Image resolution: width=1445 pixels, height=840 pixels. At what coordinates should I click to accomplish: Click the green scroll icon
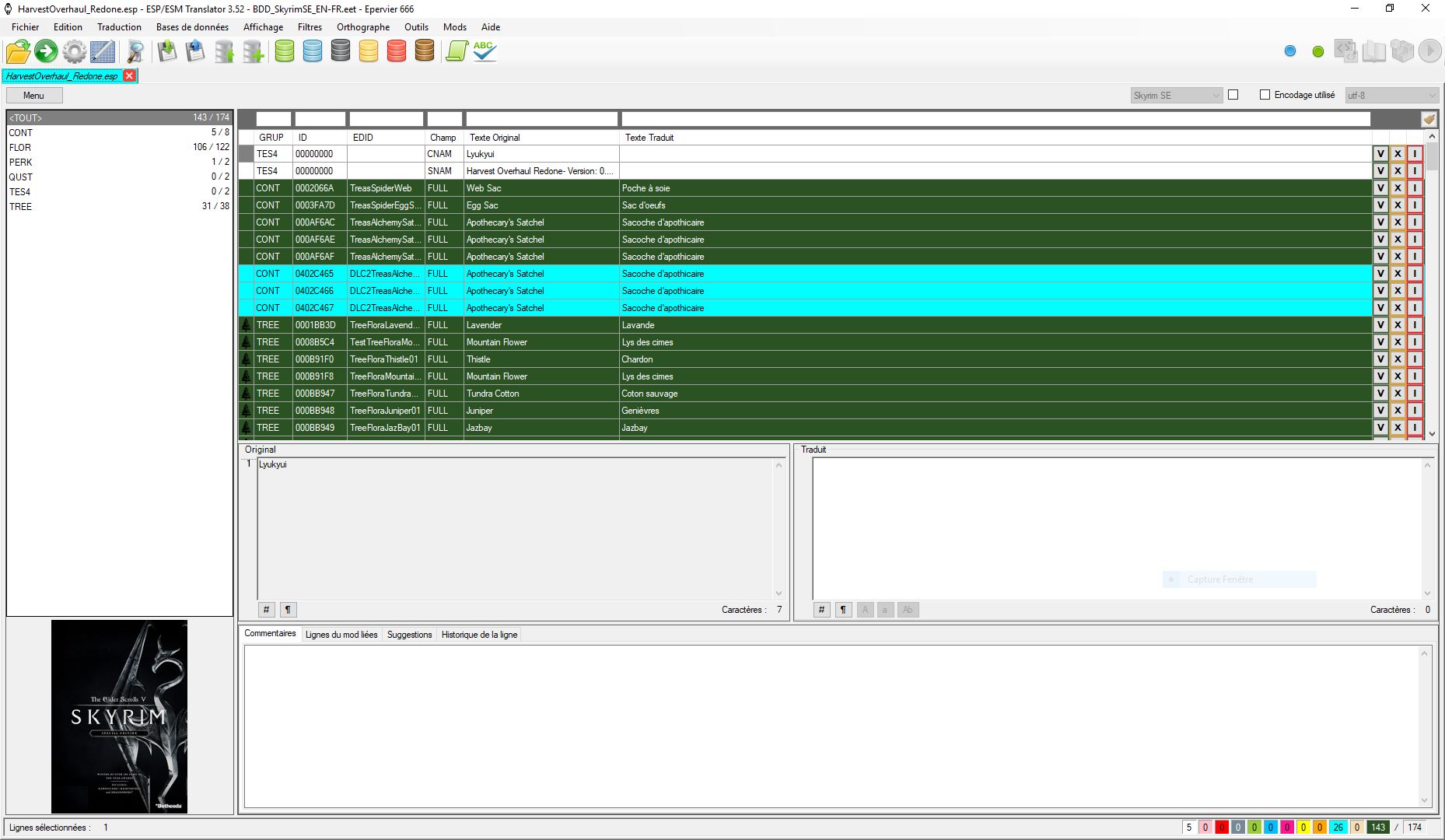pyautogui.click(x=457, y=52)
